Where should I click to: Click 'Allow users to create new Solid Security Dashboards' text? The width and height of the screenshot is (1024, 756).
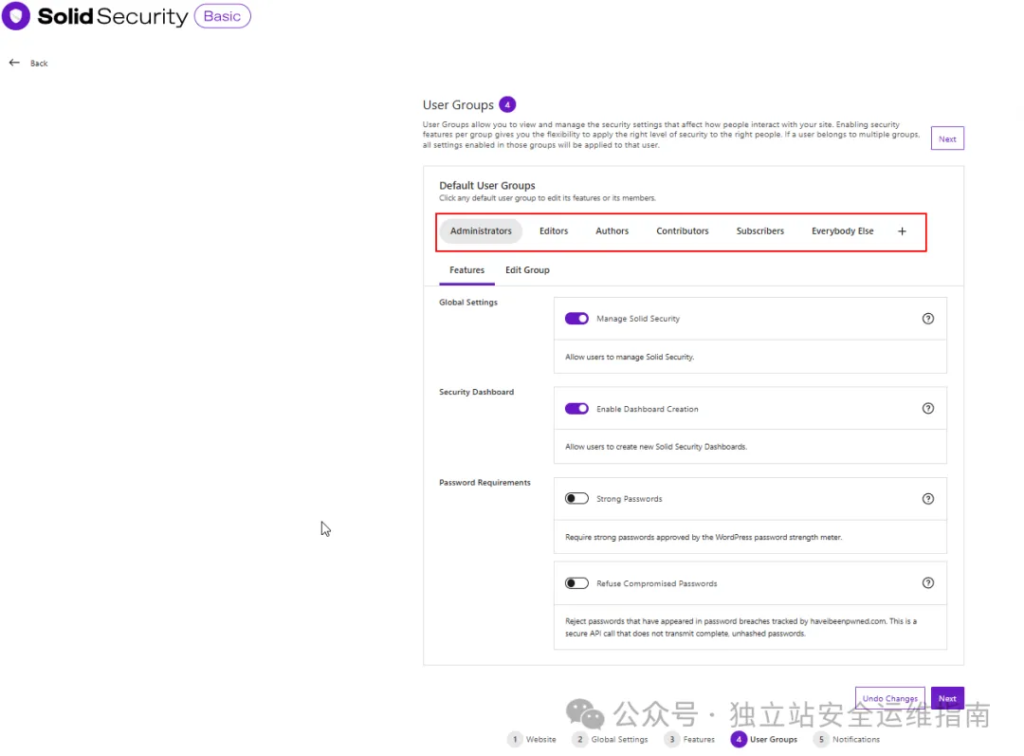pos(656,447)
